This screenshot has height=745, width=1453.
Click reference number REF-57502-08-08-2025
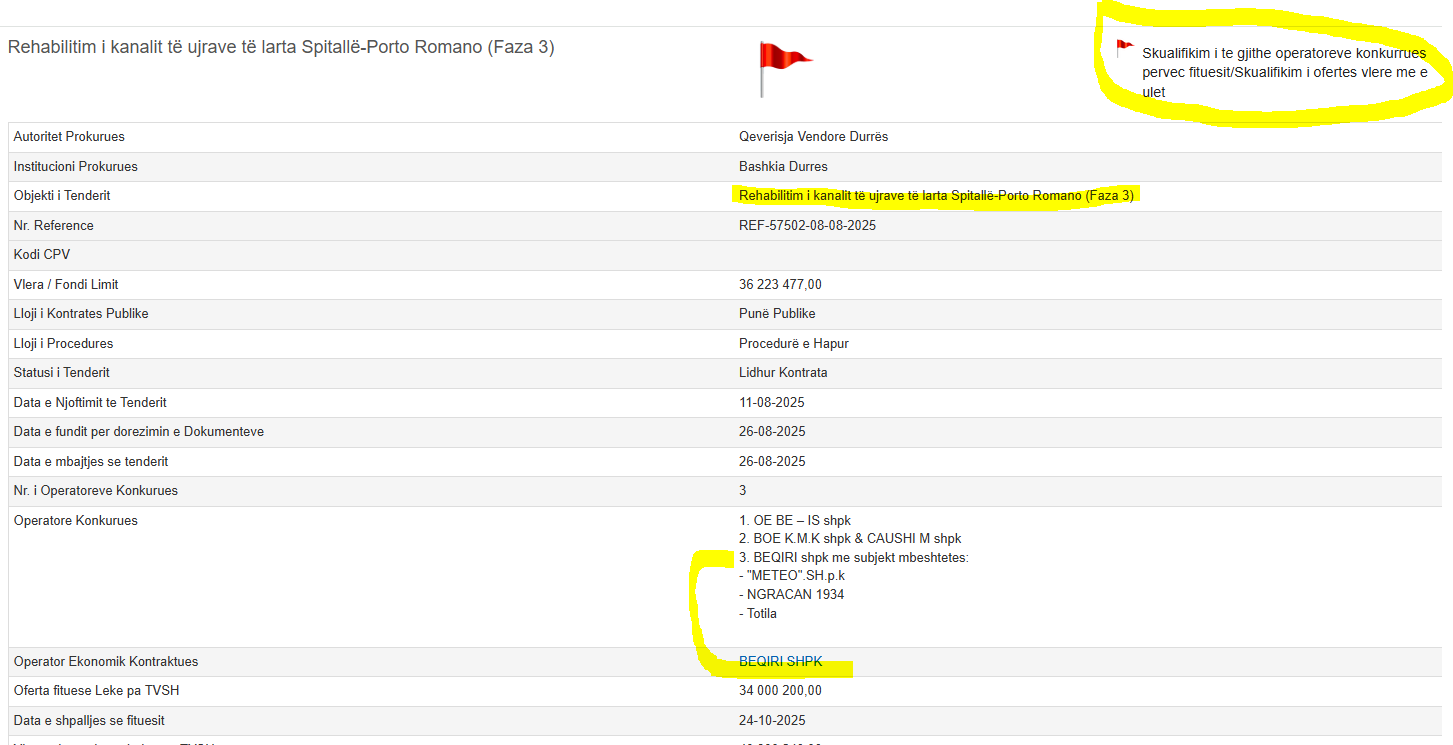click(x=807, y=226)
